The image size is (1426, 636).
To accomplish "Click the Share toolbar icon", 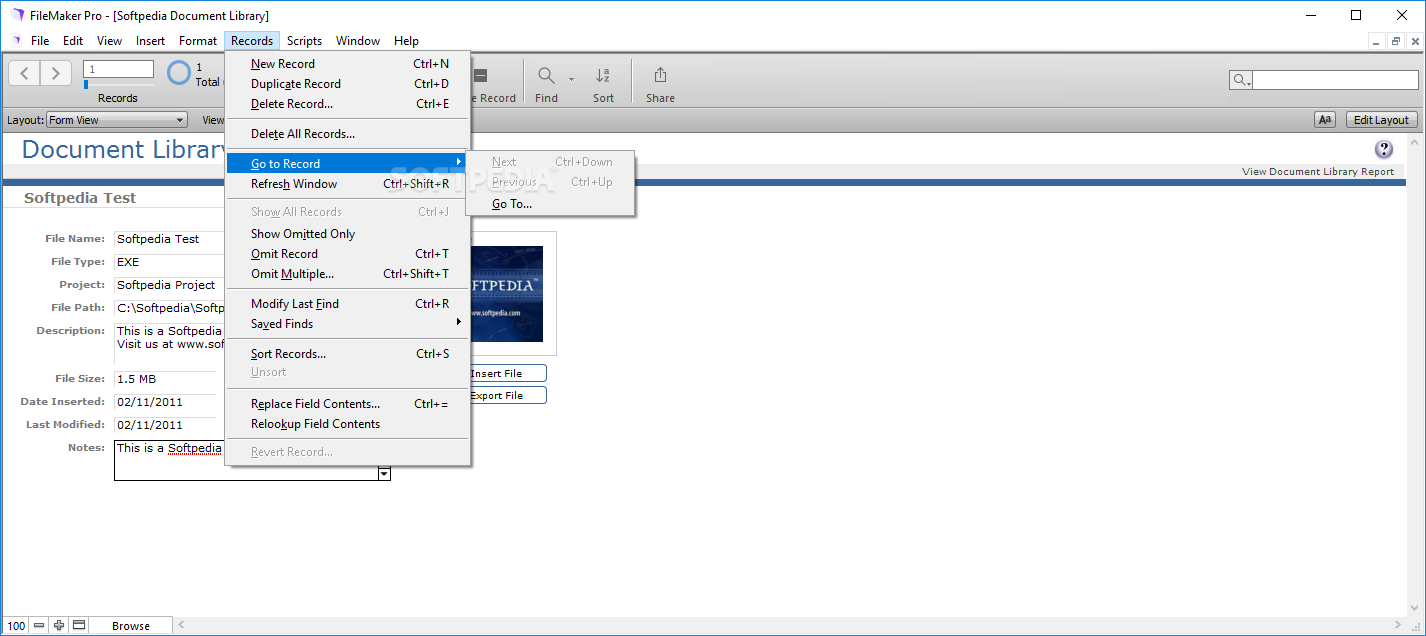I will pyautogui.click(x=660, y=75).
